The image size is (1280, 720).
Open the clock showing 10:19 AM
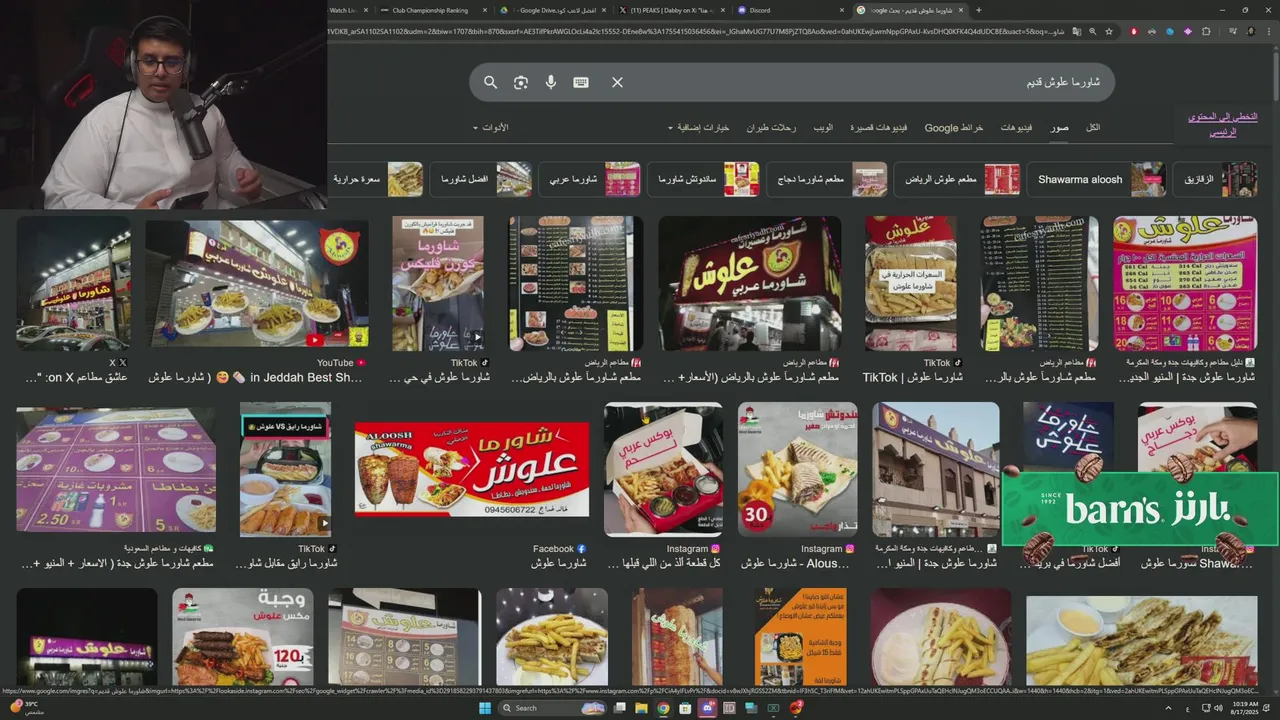(x=1245, y=708)
